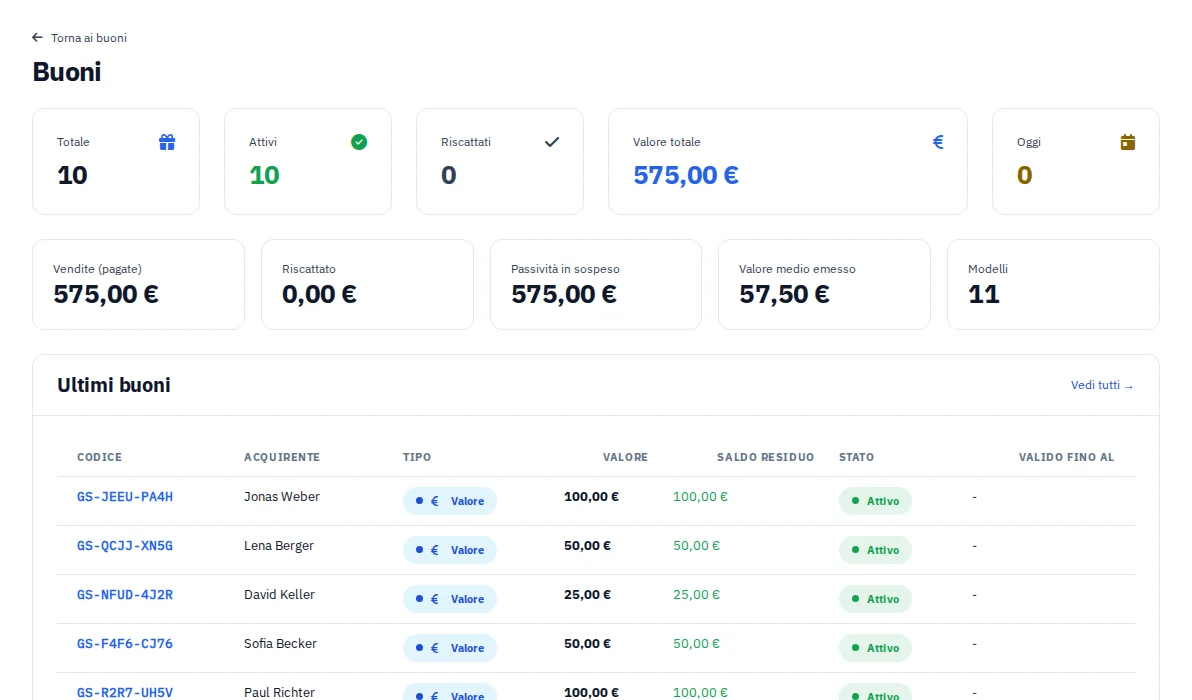1192x700 pixels.
Task: Click the Attivo status badge for Sofia Becker
Action: pos(875,648)
